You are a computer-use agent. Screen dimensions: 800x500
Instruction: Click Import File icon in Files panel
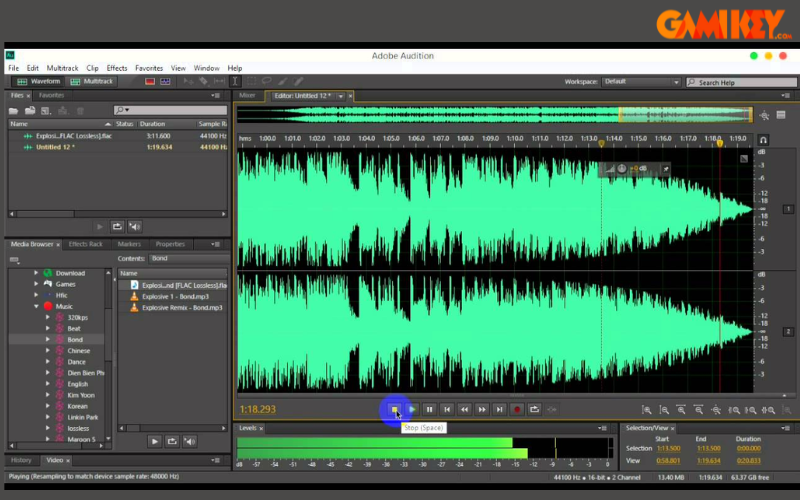pyautogui.click(x=30, y=111)
